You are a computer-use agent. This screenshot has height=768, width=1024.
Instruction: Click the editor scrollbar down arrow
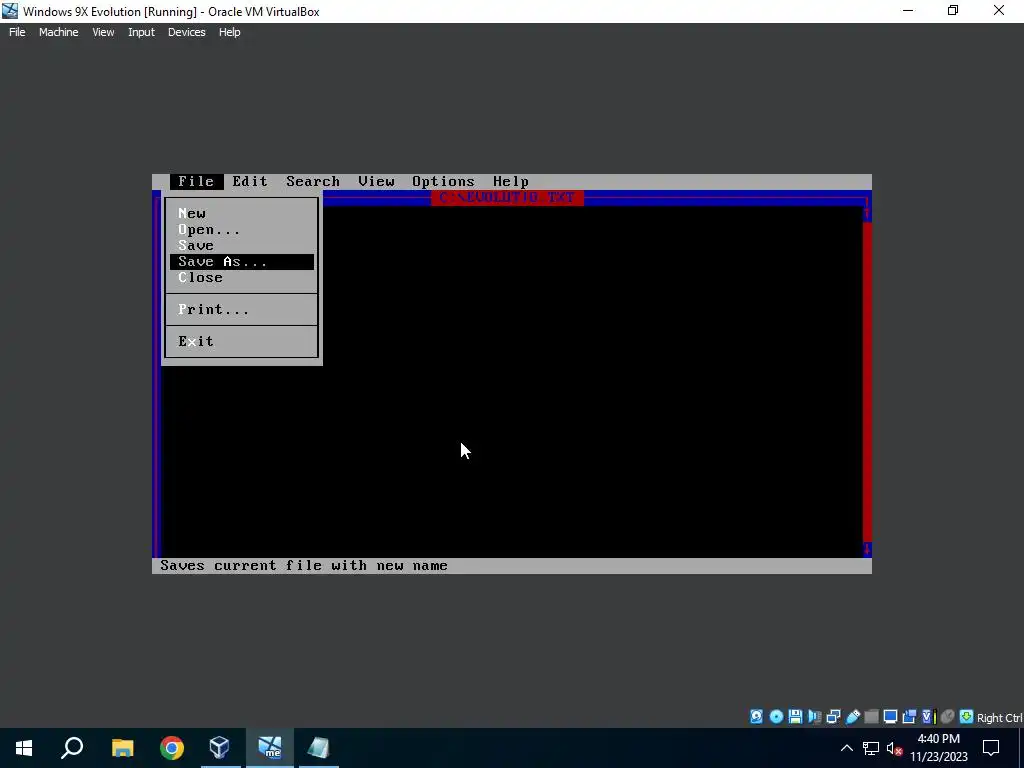[x=867, y=549]
